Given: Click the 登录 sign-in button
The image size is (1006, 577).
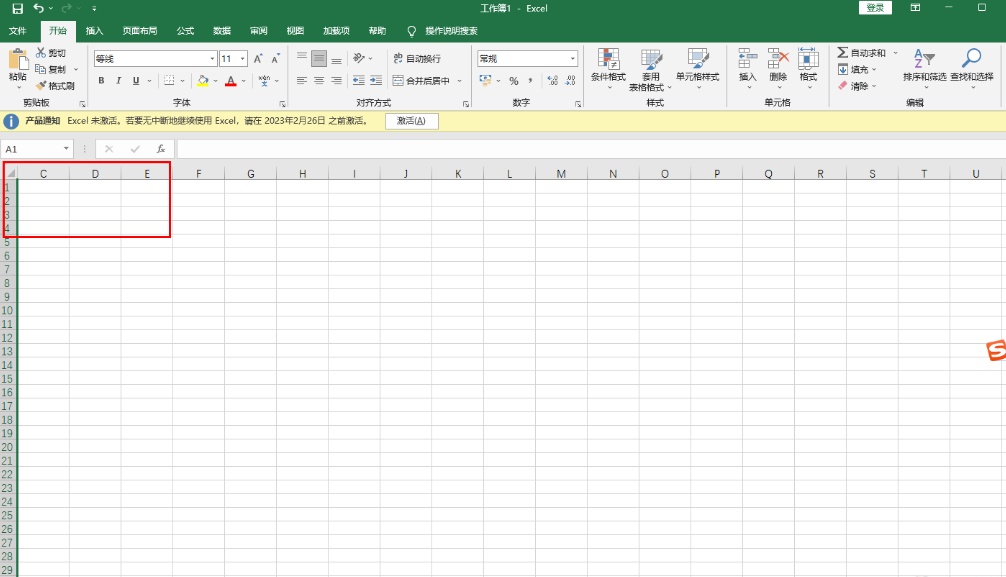Looking at the screenshot, I should [x=875, y=8].
